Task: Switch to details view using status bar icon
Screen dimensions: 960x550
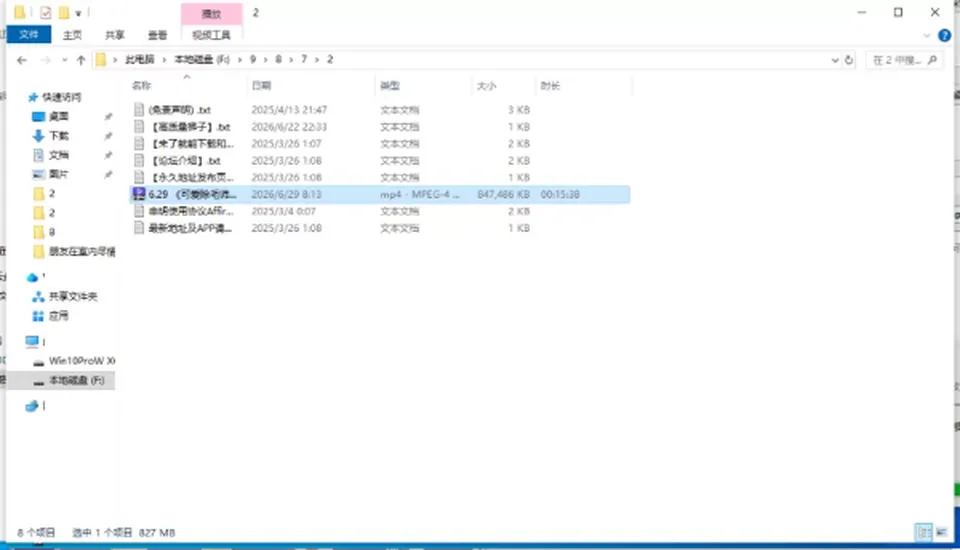Action: pyautogui.click(x=923, y=532)
